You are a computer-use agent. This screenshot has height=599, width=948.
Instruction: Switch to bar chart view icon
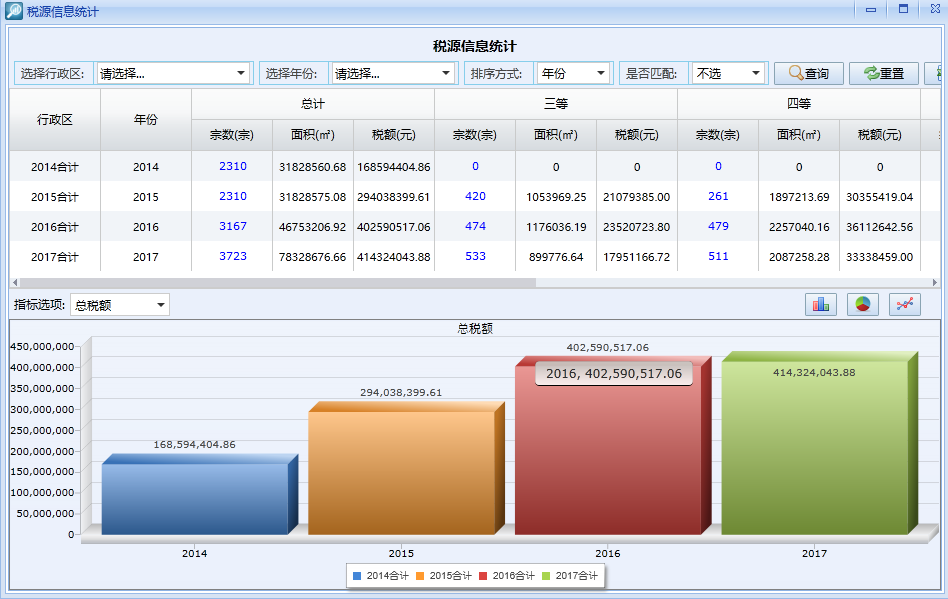pyautogui.click(x=821, y=304)
